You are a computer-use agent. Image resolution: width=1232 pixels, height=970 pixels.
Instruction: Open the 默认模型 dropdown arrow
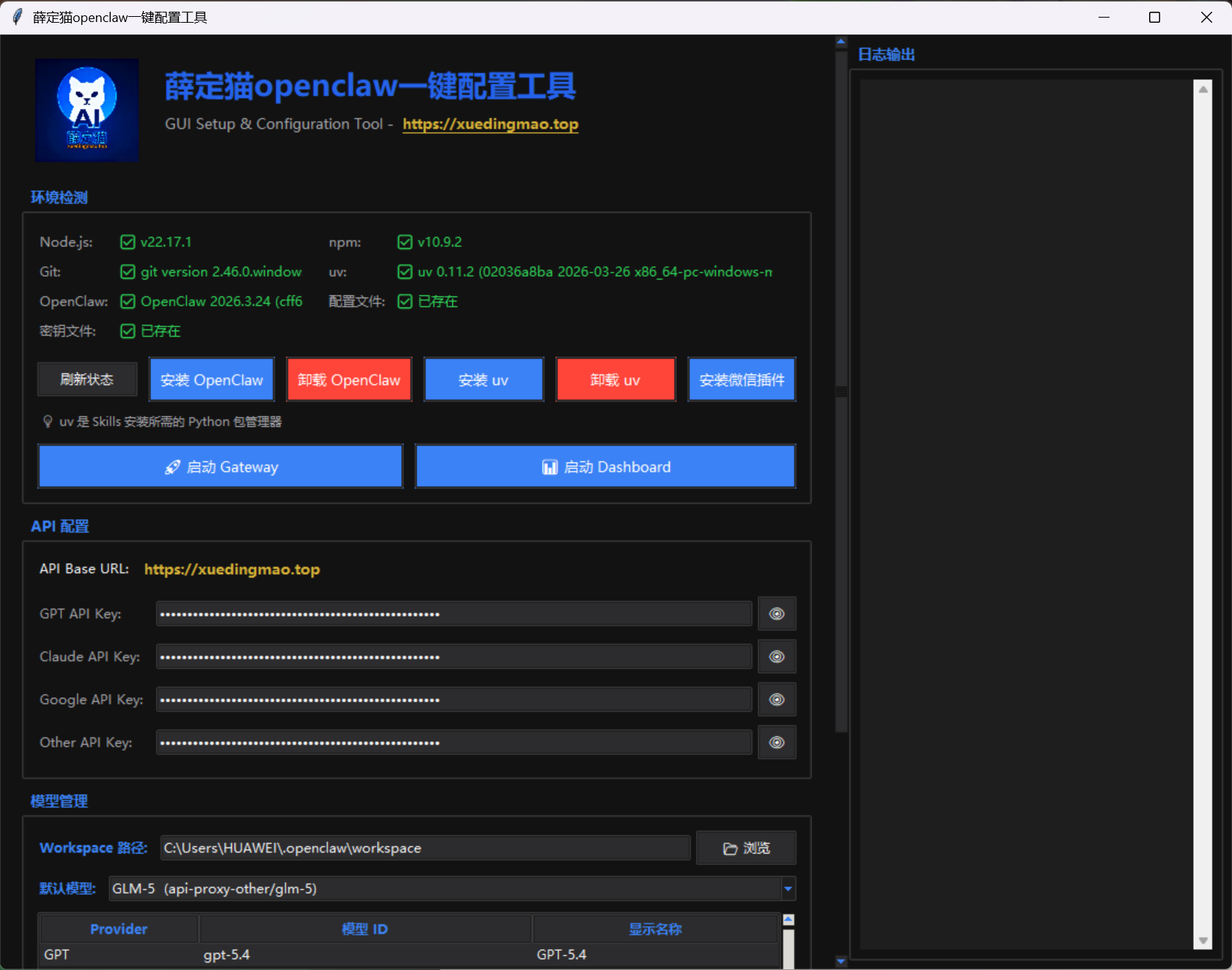(x=788, y=889)
